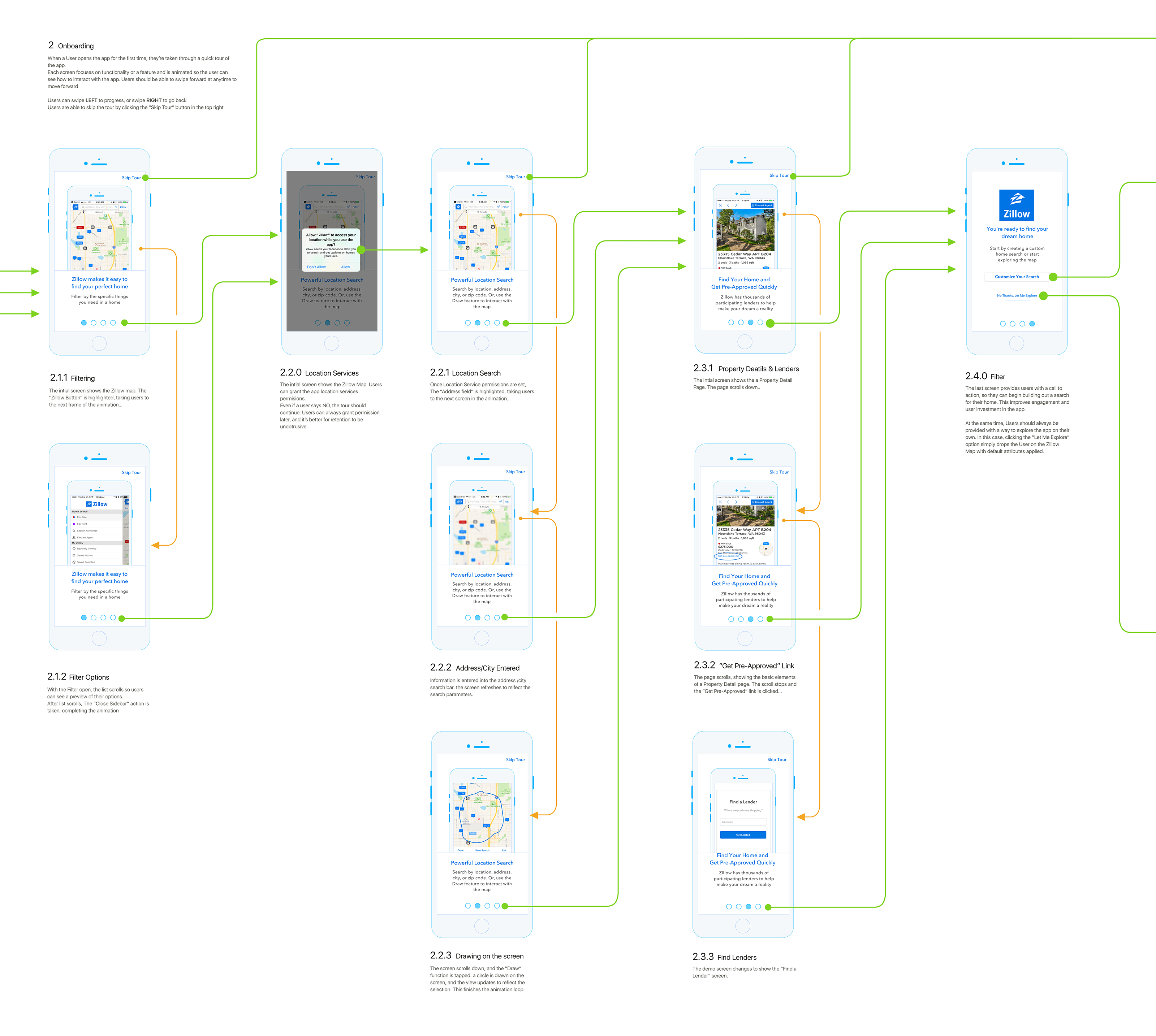Tap Don't Allow in the location permission dialog
1156x1036 pixels.
[x=316, y=267]
